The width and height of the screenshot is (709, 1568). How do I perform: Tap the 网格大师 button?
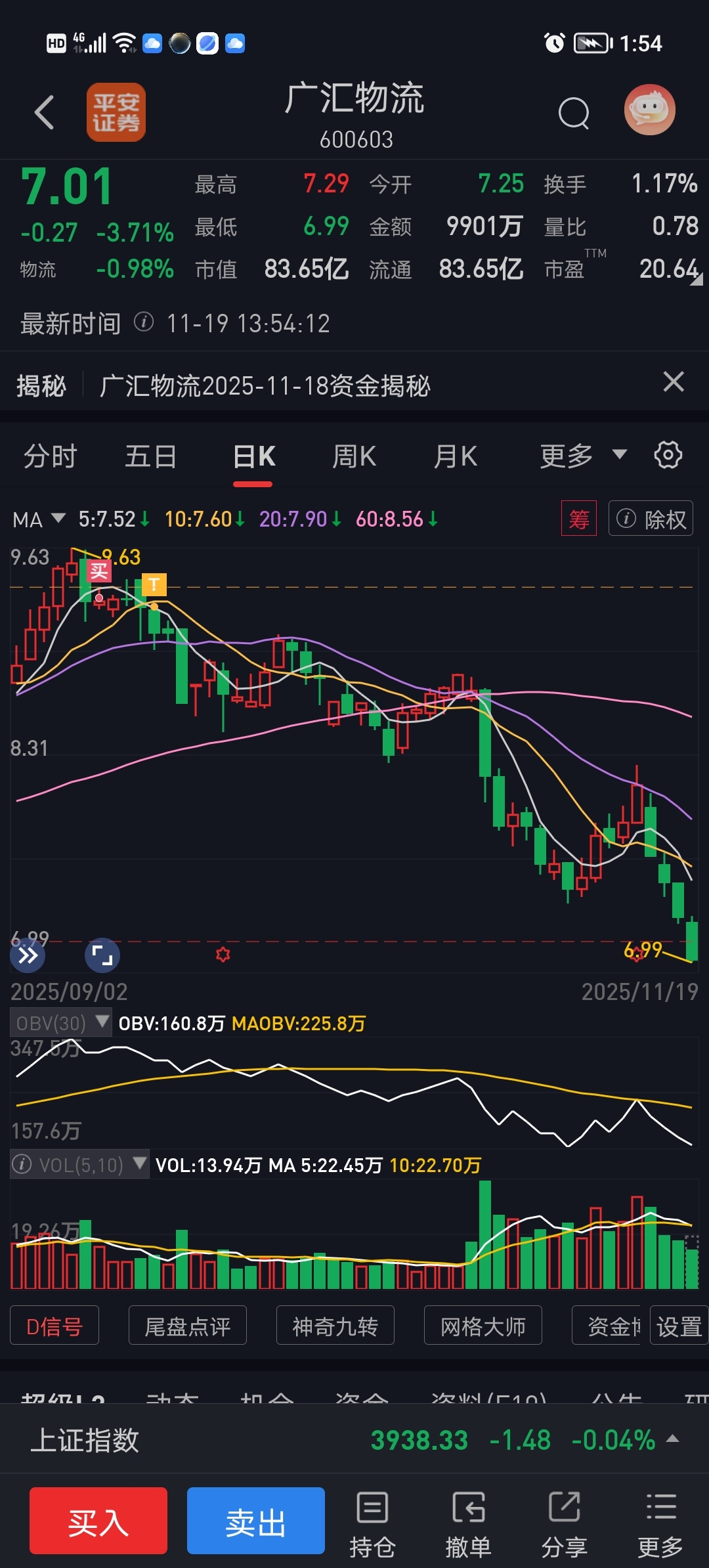pyautogui.click(x=483, y=1325)
